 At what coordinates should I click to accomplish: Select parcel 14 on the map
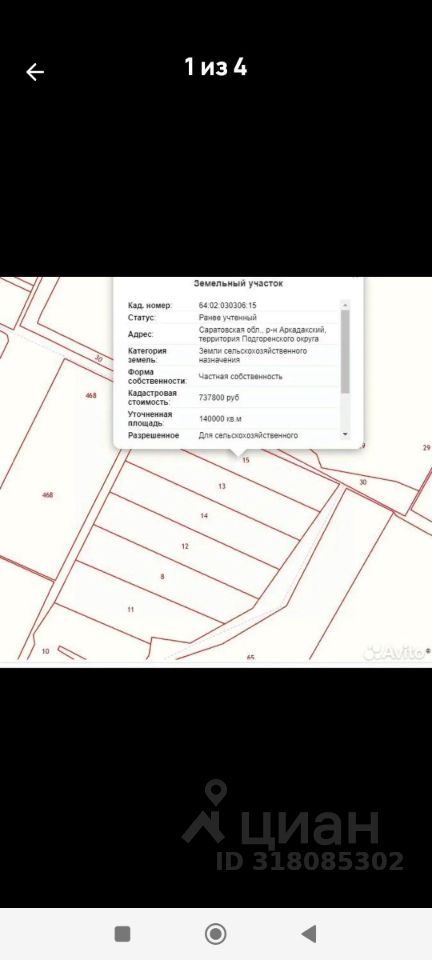point(204,516)
